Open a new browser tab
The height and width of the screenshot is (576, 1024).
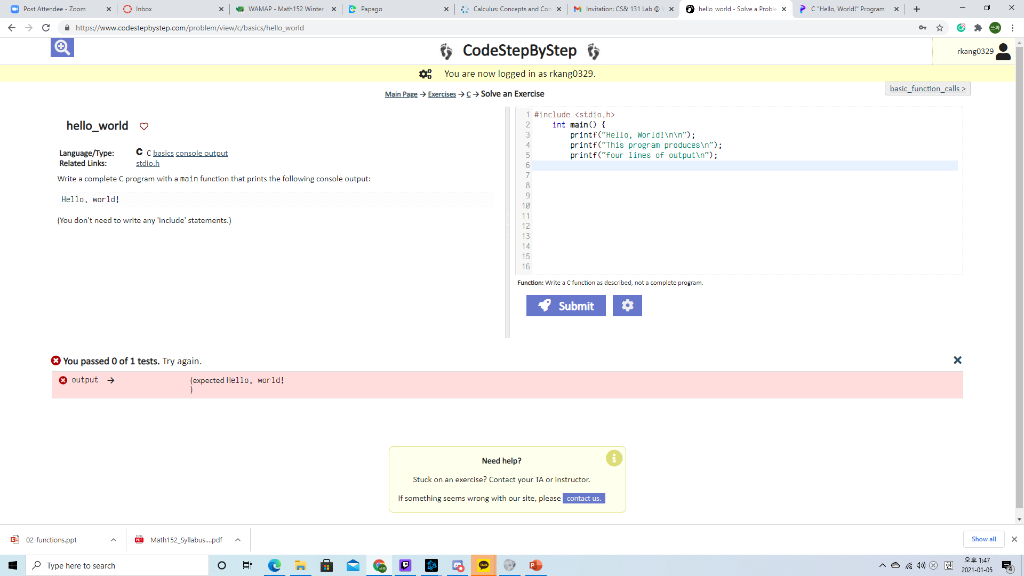tap(916, 9)
